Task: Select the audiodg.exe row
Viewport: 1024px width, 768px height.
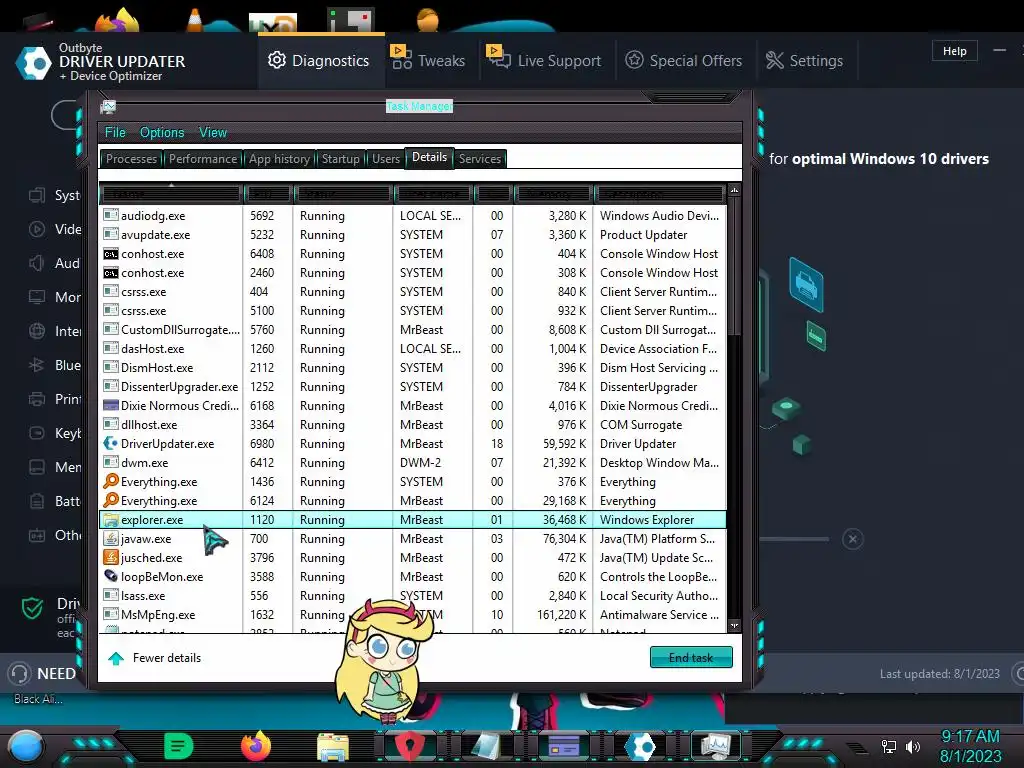Action: click(412, 216)
